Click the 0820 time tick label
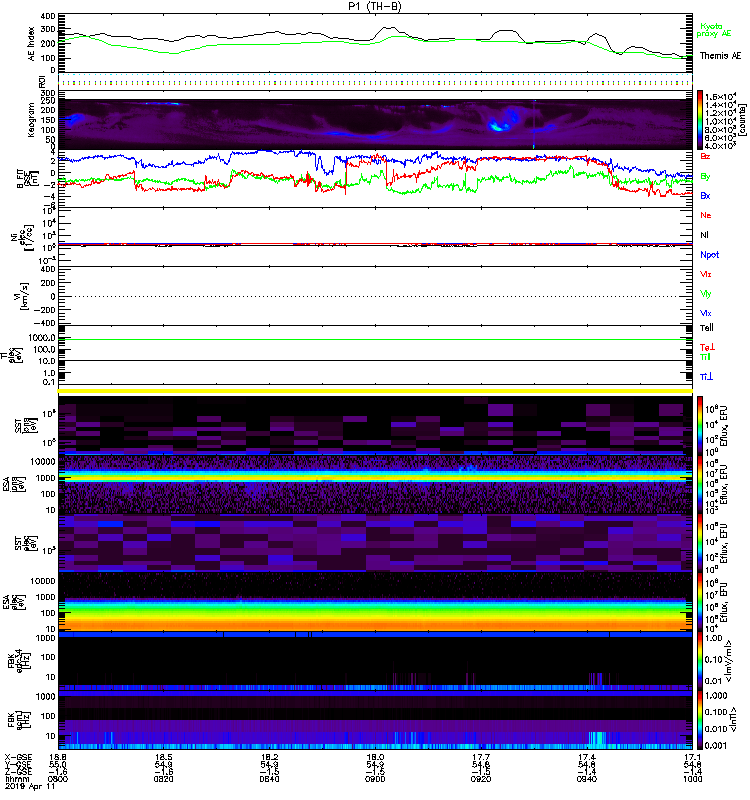This screenshot has height=800, width=750. tap(163, 779)
